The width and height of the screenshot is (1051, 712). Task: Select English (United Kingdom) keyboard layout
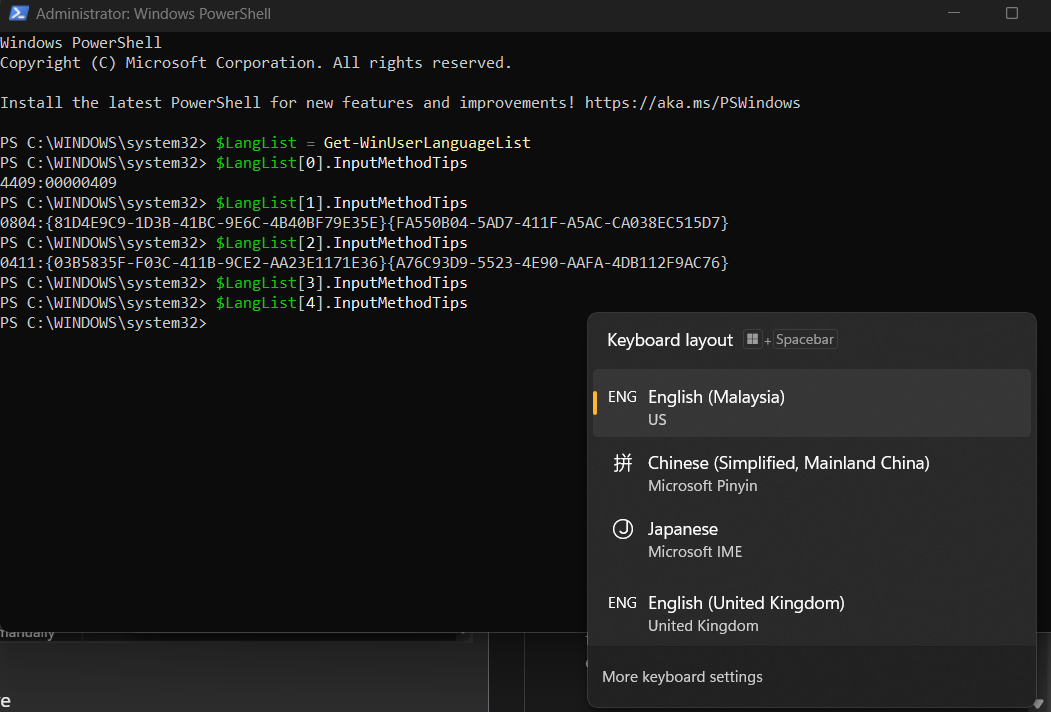pos(812,613)
